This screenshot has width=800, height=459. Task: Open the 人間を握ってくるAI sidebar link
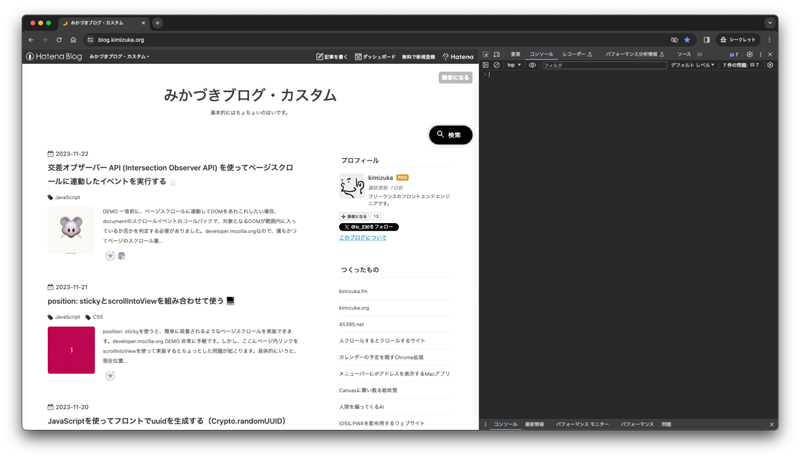click(x=362, y=407)
